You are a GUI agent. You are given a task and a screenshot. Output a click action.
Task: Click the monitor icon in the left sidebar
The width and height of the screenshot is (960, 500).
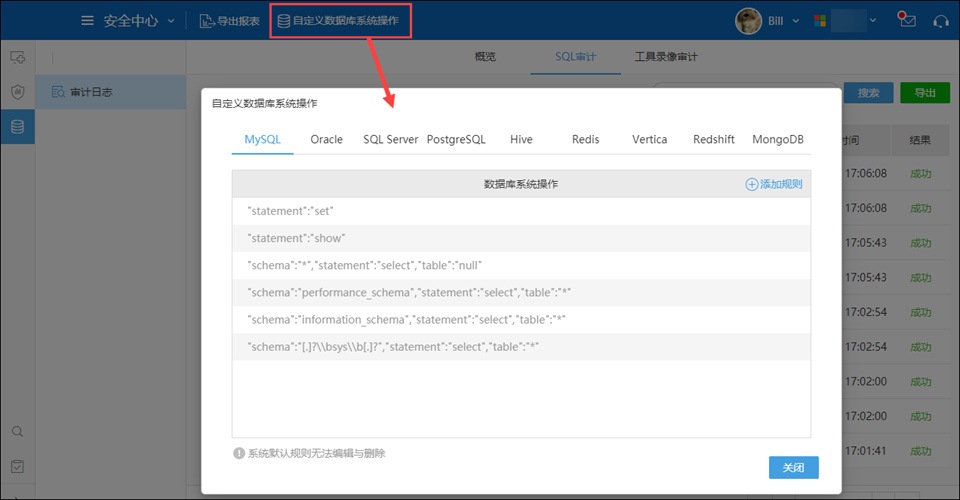pos(17,58)
